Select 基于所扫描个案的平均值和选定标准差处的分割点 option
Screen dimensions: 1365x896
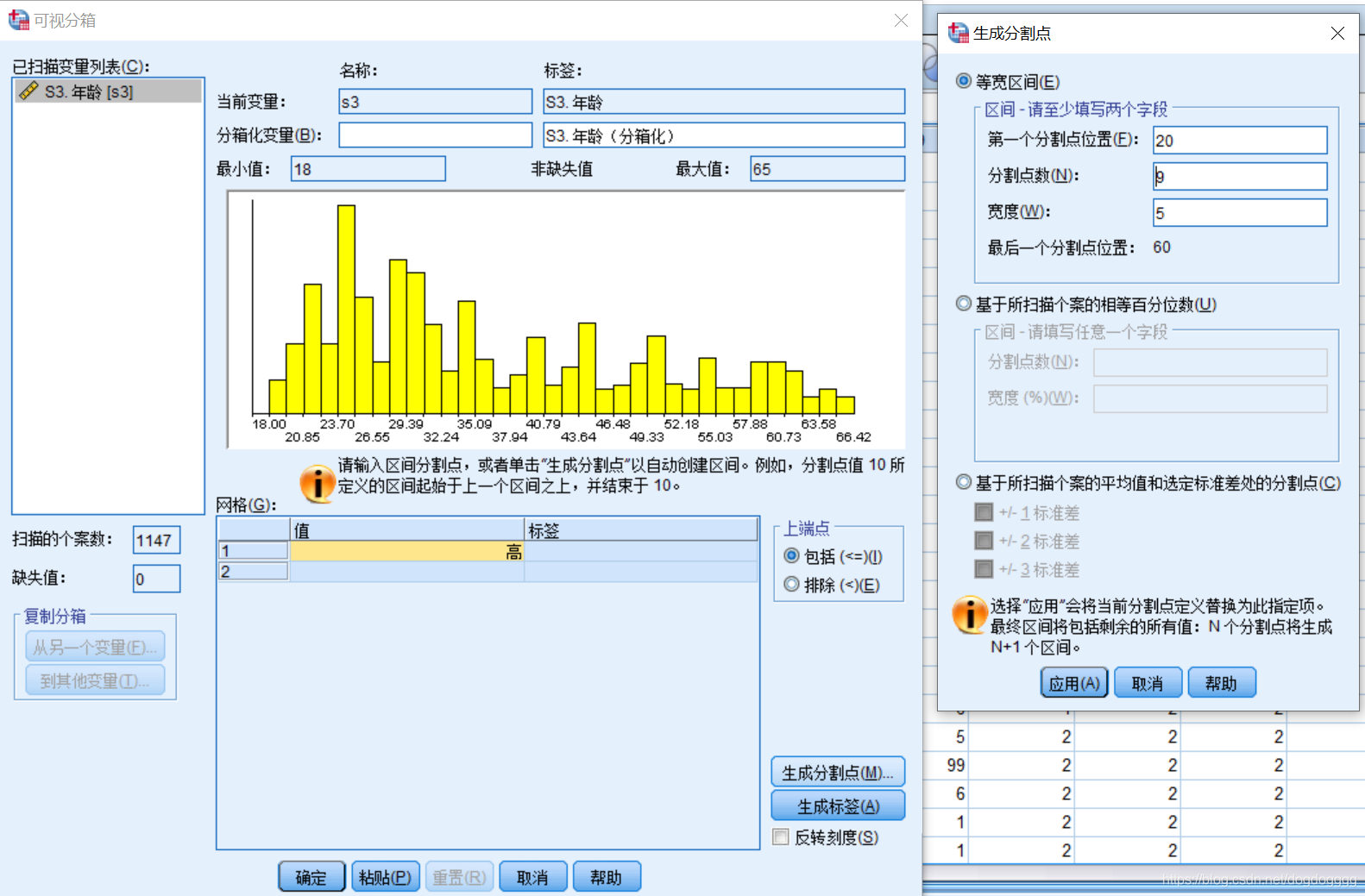(x=964, y=482)
